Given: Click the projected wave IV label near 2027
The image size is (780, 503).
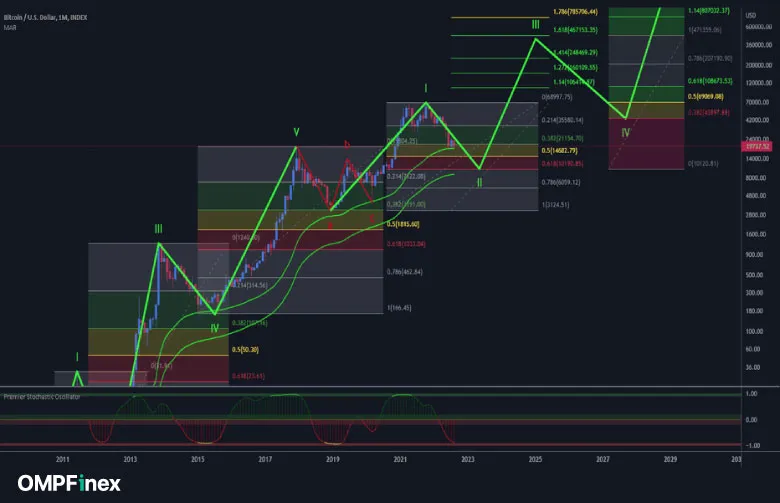Looking at the screenshot, I should 625,132.
